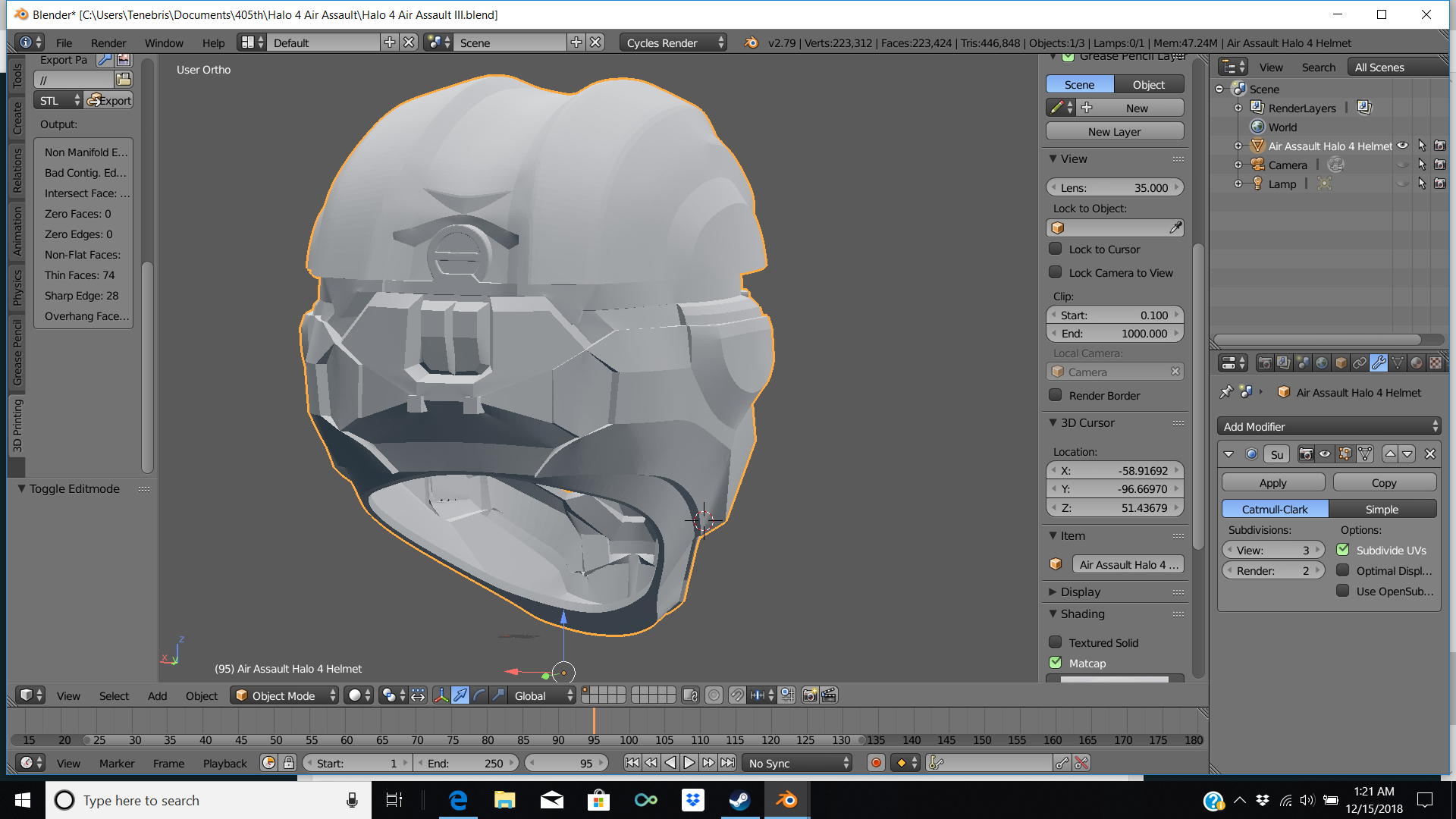Select Simple subdivision type
This screenshot has height=819, width=1456.
pos(1382,509)
